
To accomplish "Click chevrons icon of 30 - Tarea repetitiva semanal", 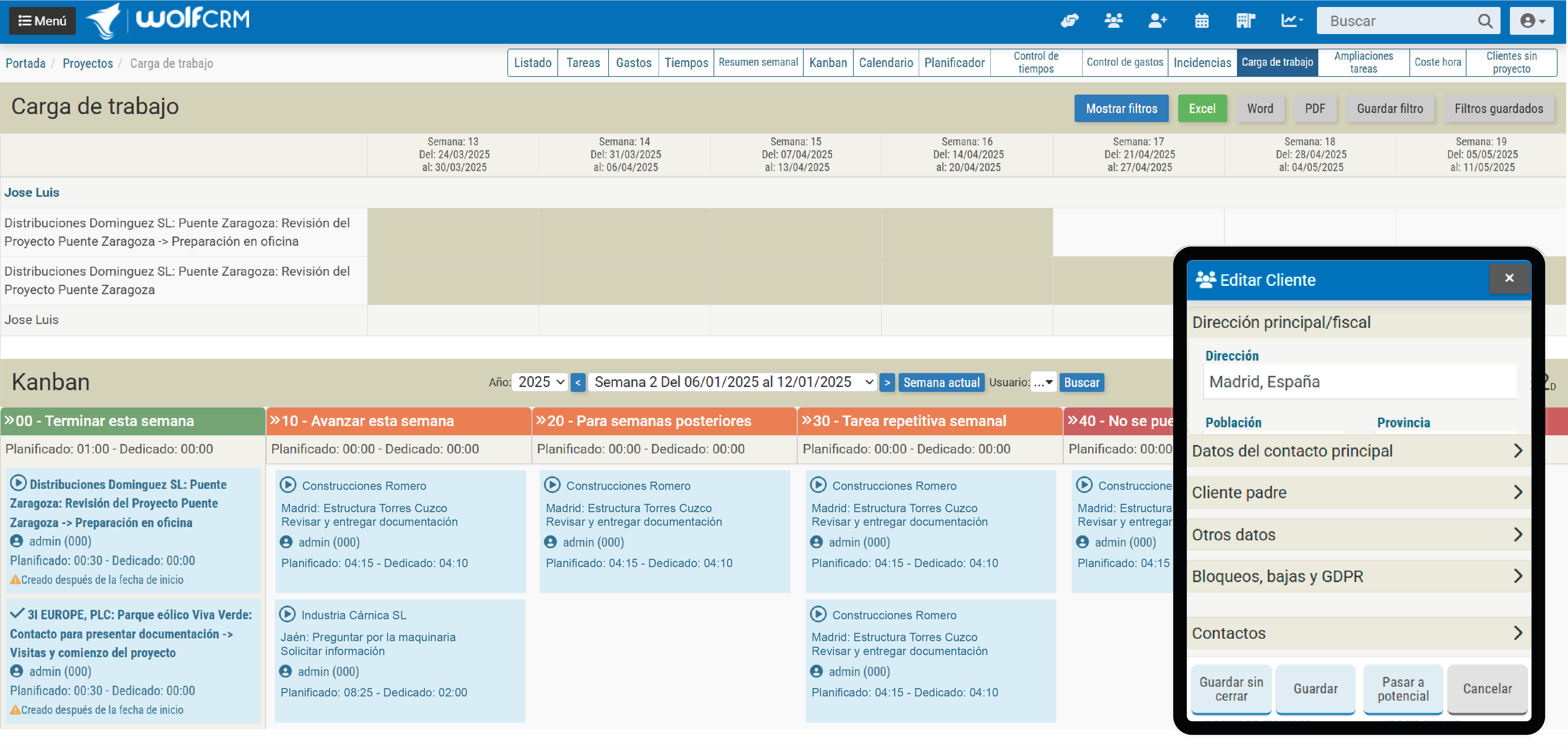I will 806,421.
